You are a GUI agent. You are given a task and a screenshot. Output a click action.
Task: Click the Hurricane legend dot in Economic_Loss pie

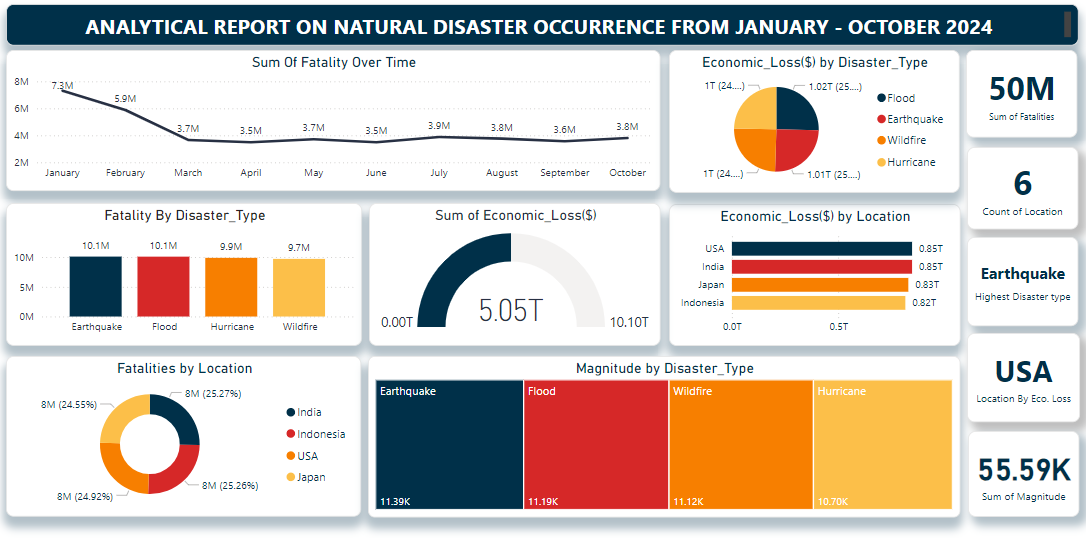click(x=881, y=162)
